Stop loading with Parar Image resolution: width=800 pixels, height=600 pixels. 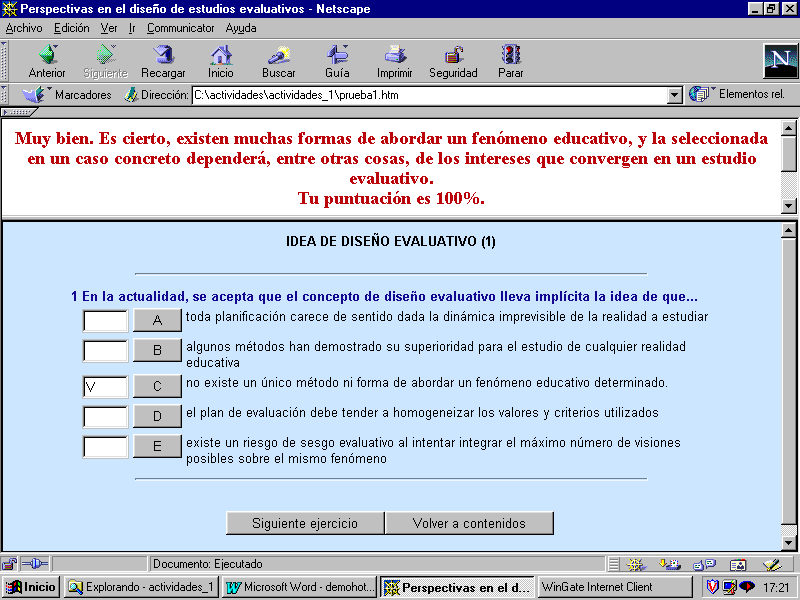coord(511,61)
